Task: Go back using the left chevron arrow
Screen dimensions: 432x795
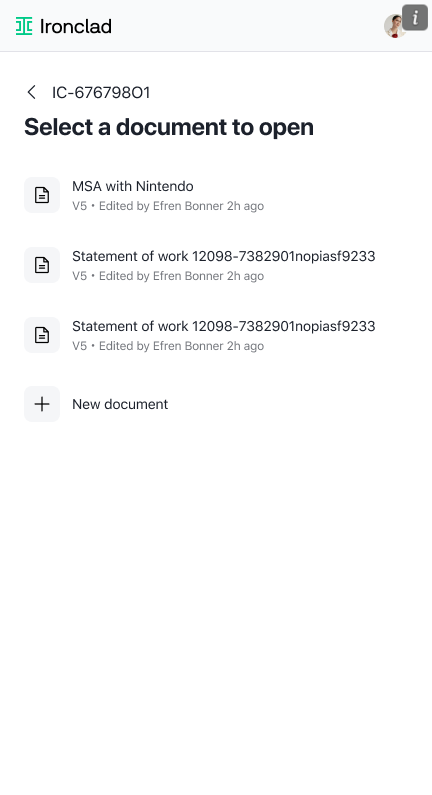Action: tap(31, 92)
